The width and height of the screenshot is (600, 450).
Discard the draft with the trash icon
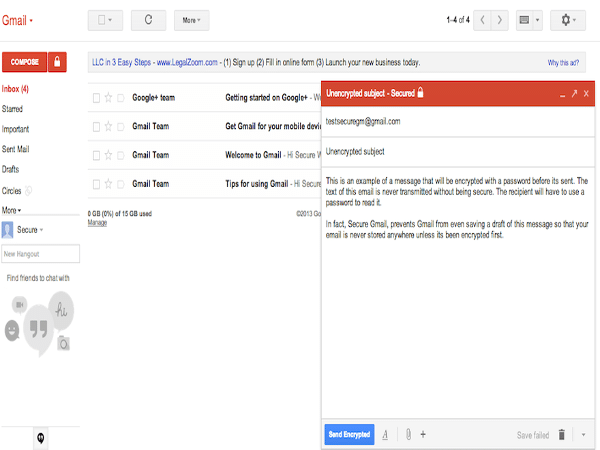pyautogui.click(x=562, y=434)
